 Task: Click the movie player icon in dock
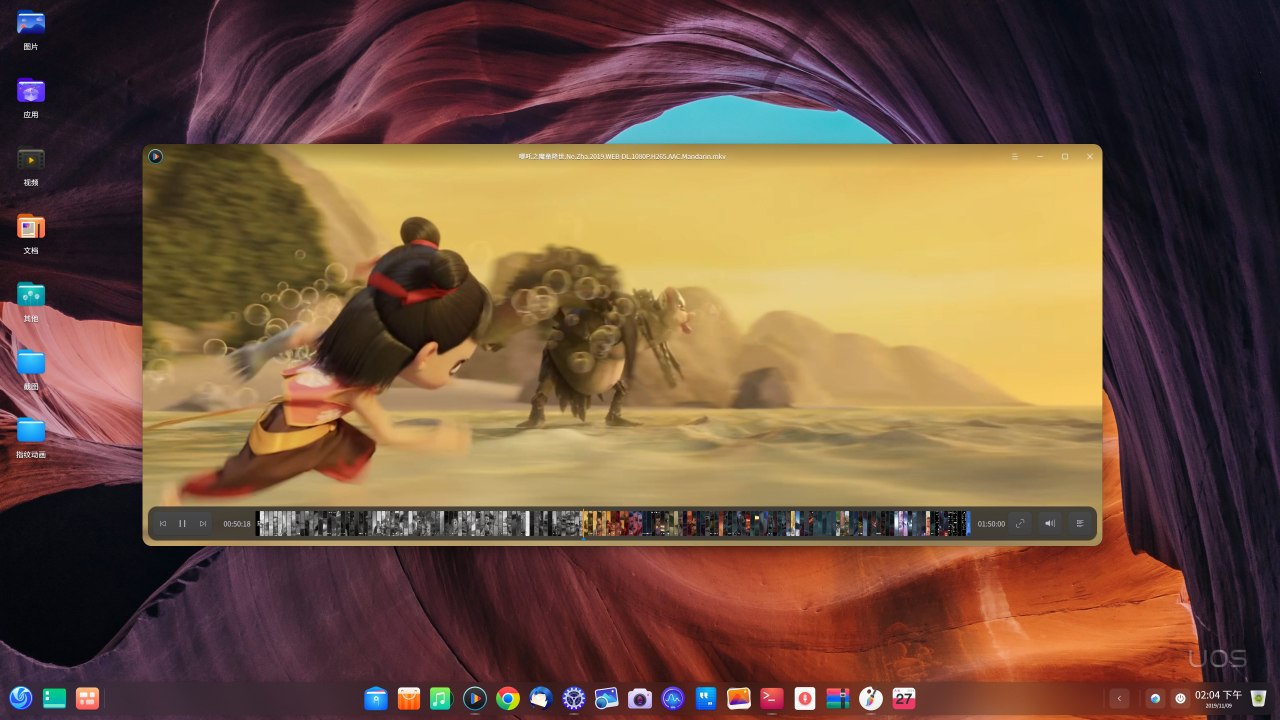[x=475, y=698]
